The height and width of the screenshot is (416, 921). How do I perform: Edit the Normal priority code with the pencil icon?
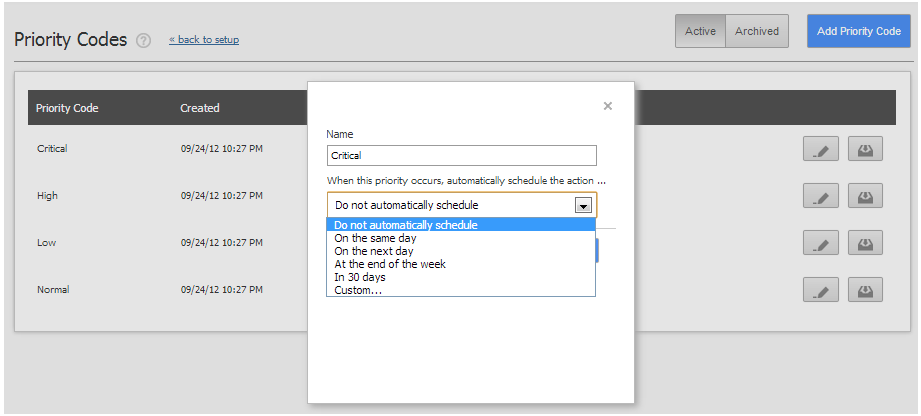(x=821, y=290)
